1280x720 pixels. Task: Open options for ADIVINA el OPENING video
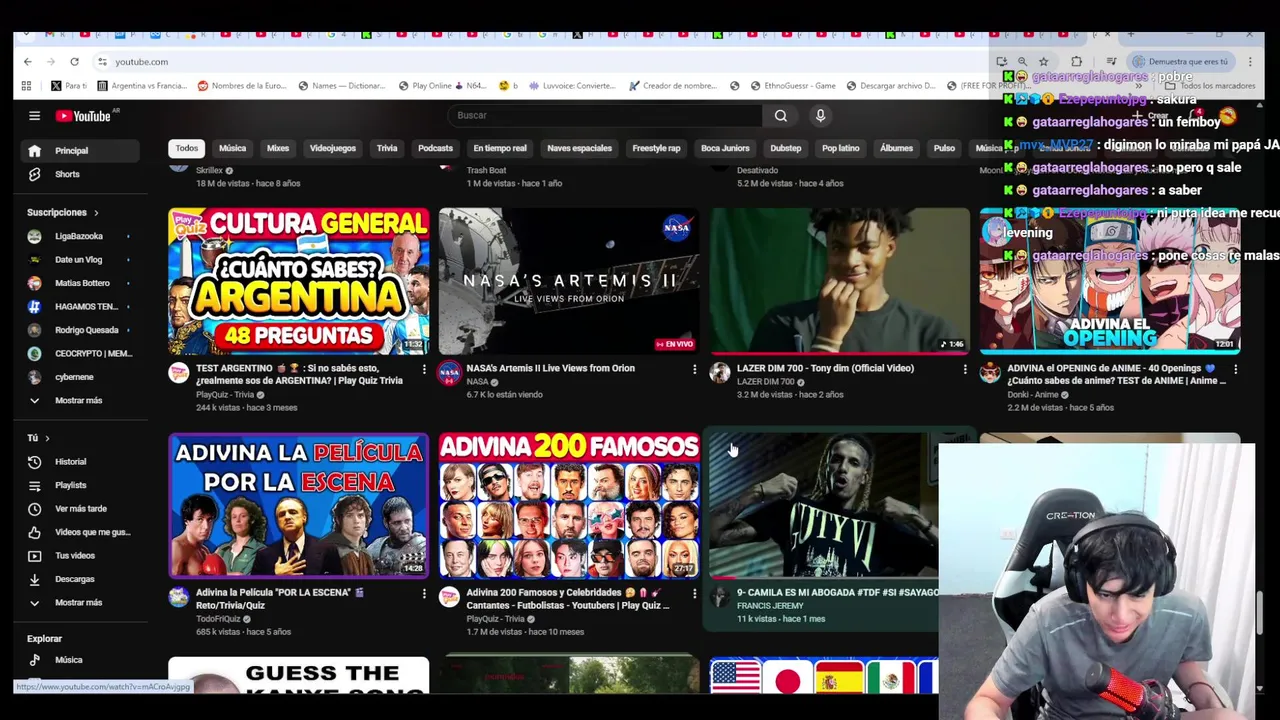(x=1235, y=369)
